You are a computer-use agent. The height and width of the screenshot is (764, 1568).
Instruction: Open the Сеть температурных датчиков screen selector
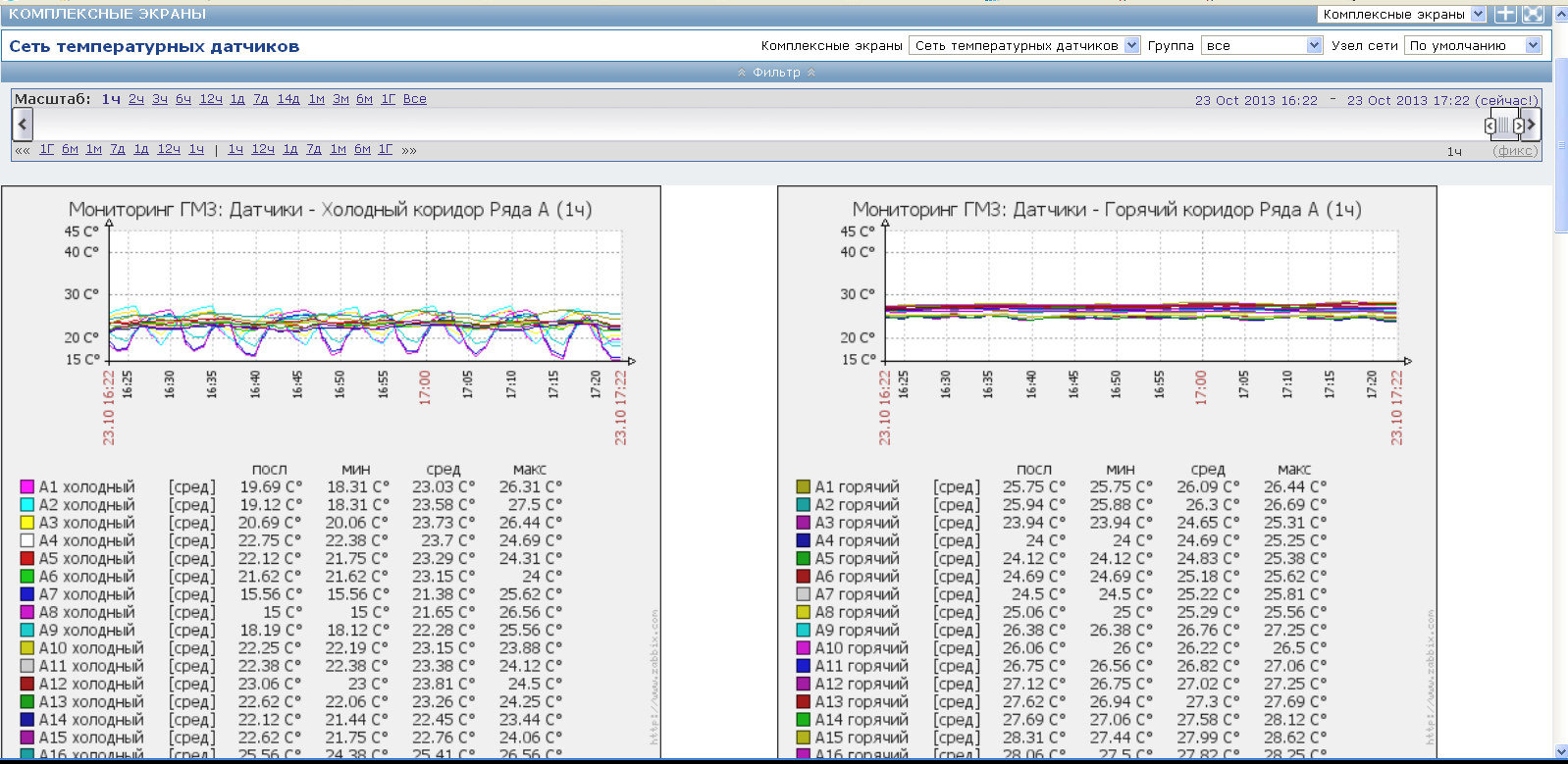coord(1024,45)
